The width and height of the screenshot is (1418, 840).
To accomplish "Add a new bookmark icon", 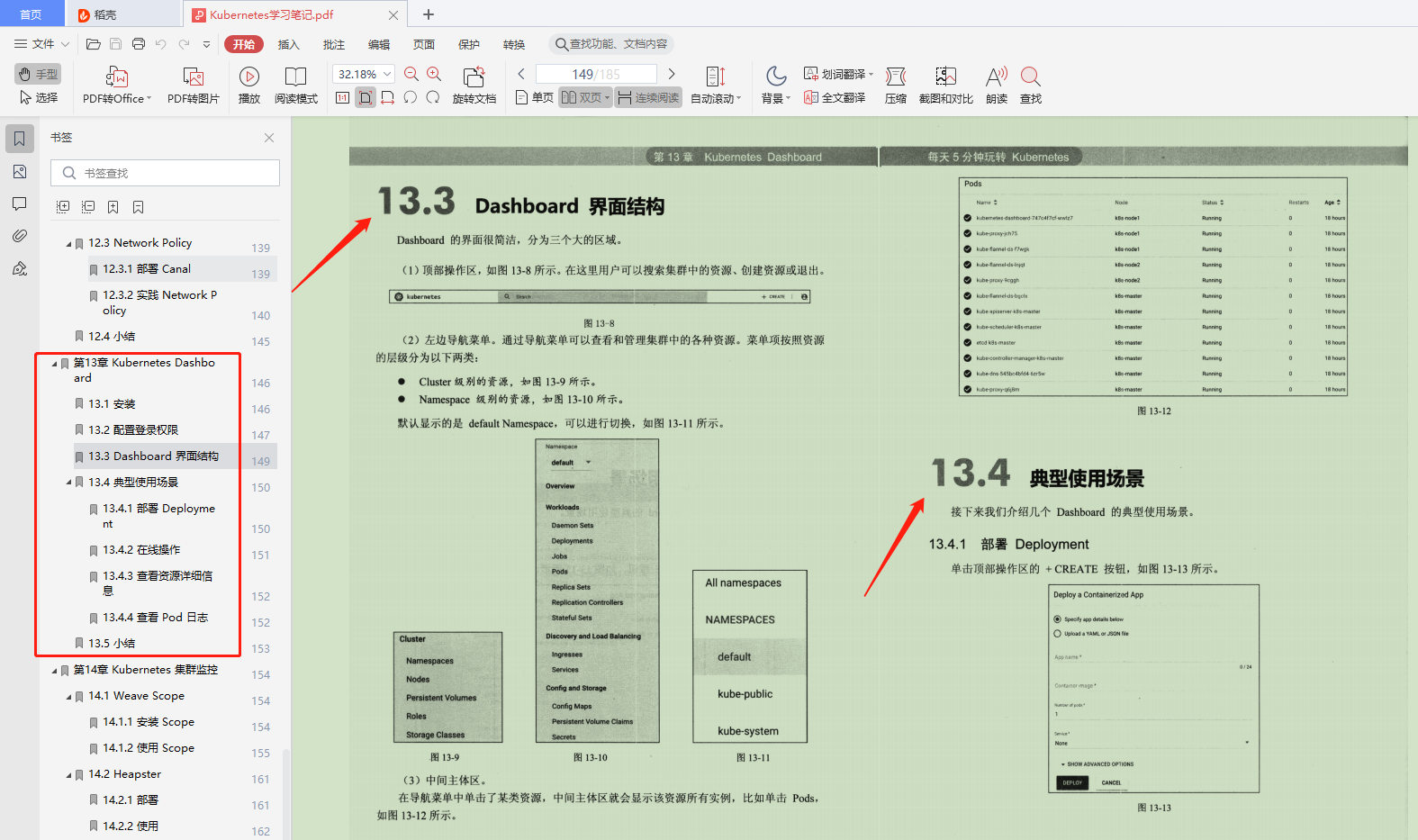I will (113, 207).
